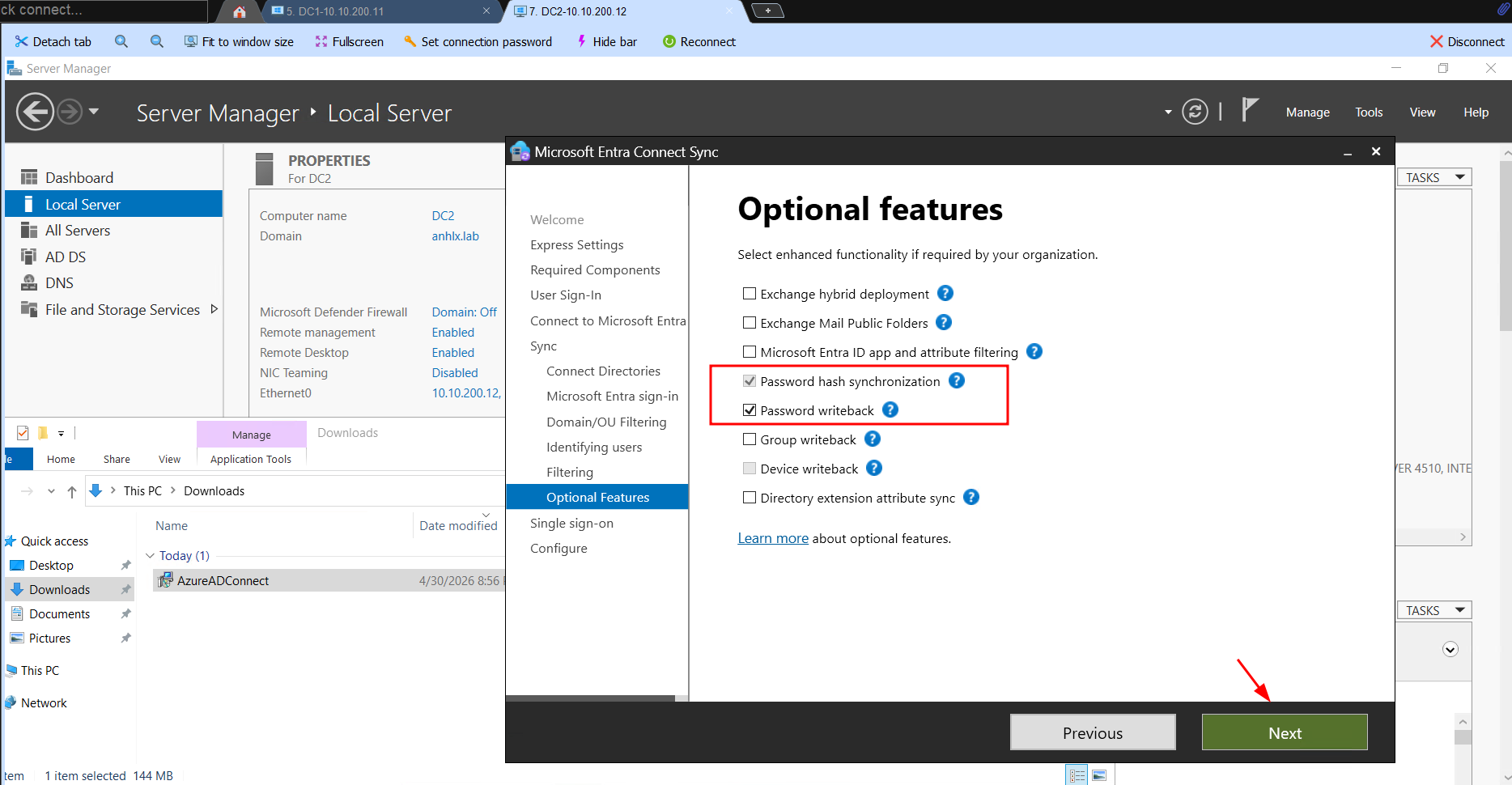
Task: Open Explorer Share ribbon tab
Action: coord(117,459)
